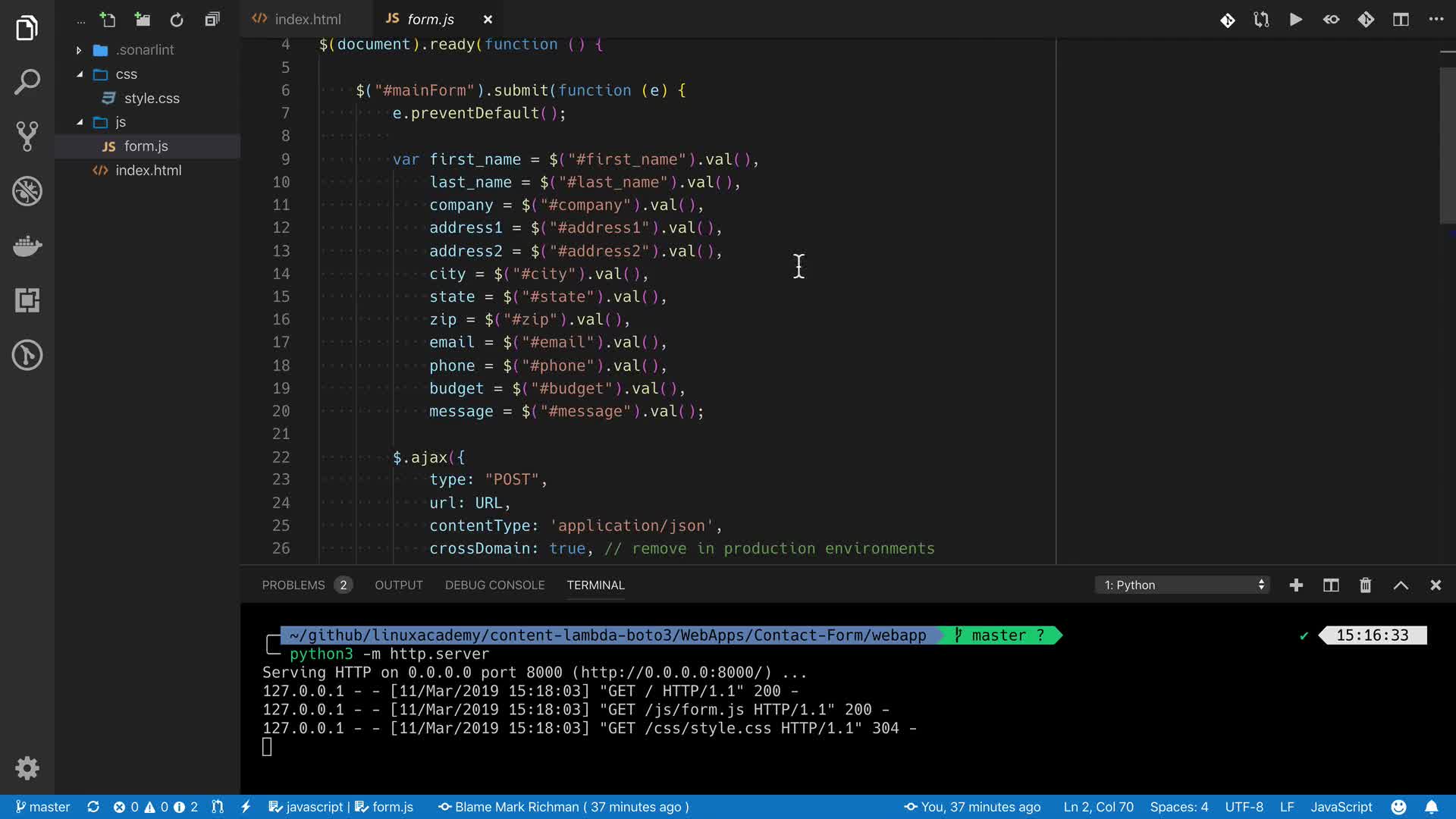Click the editor vertical scrollbar thumb

[1447, 144]
